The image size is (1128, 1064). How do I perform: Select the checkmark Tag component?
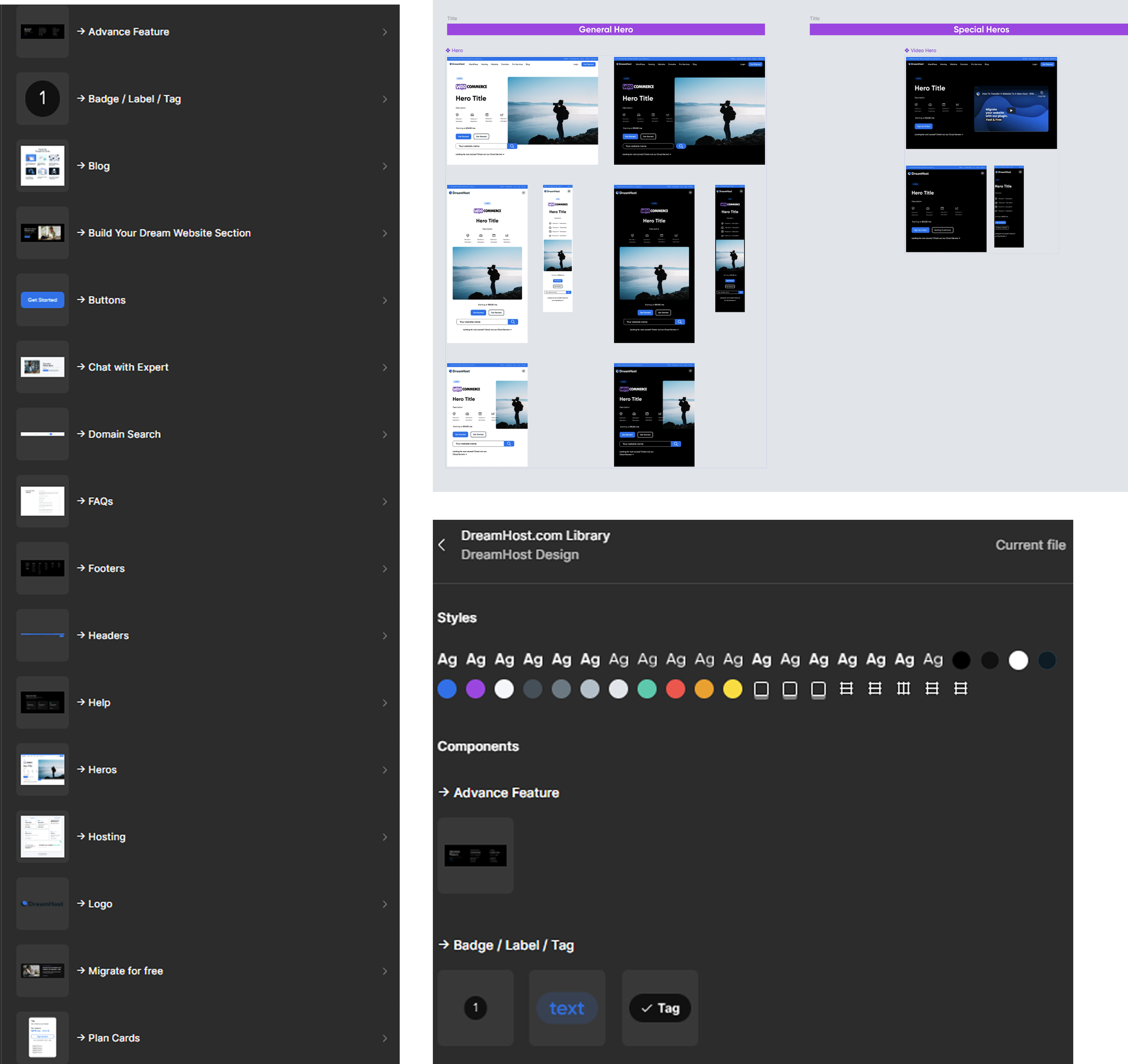point(660,1008)
